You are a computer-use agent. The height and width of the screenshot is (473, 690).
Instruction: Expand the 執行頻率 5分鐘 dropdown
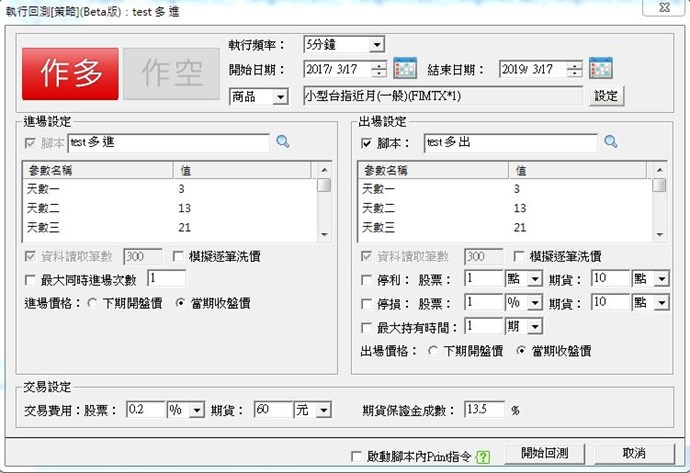click(x=376, y=45)
